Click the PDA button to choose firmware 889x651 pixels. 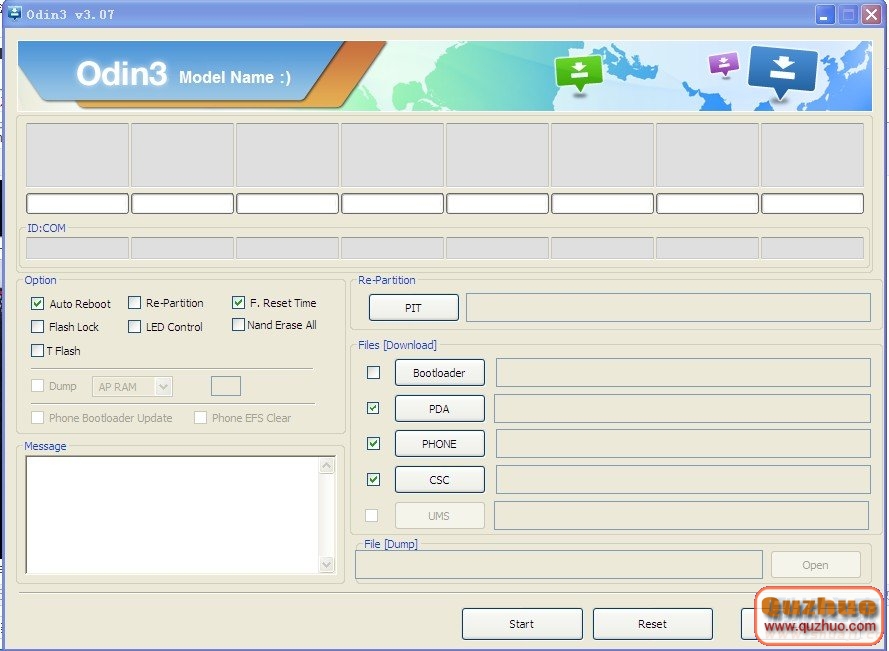click(439, 409)
